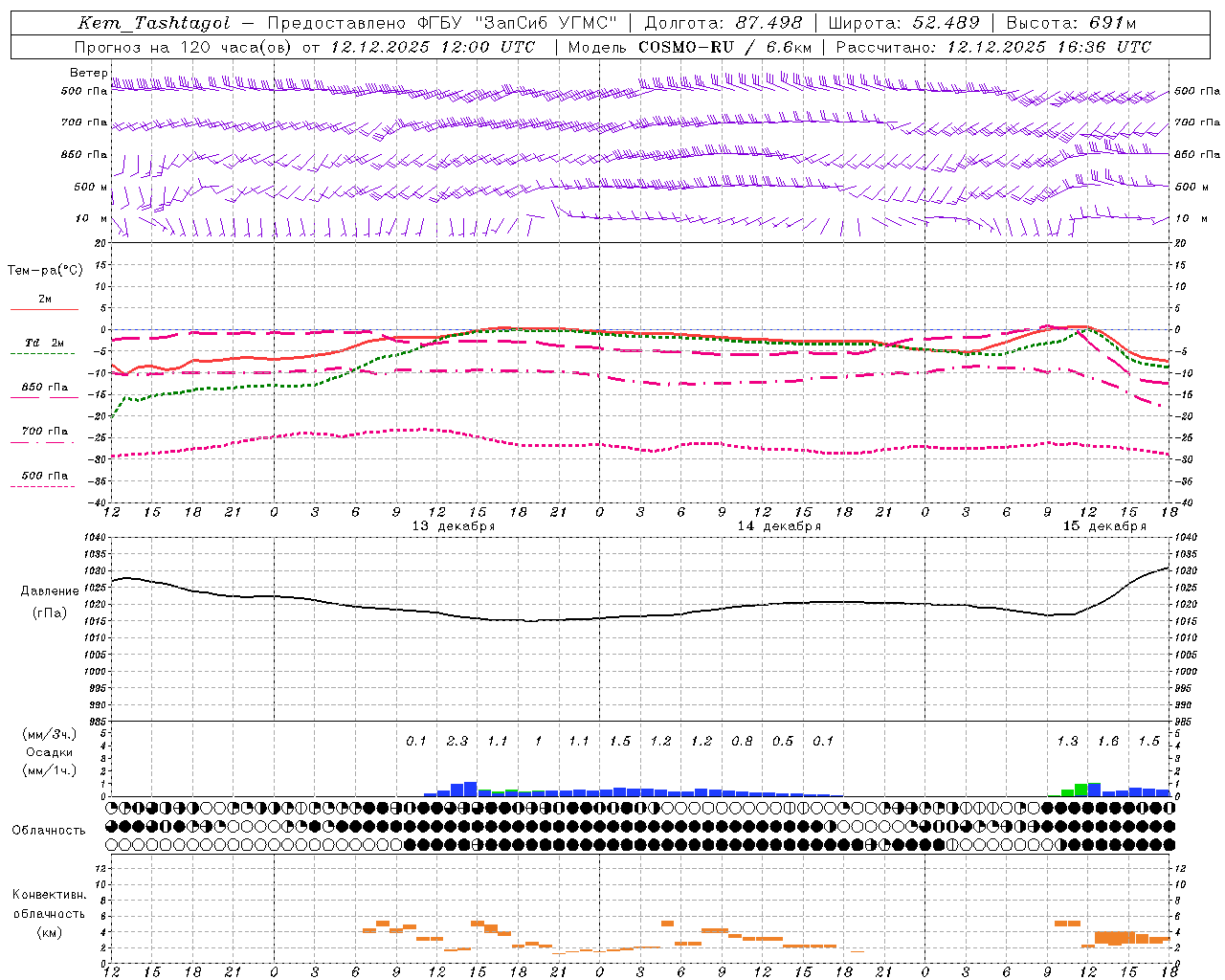Click the forecast start 12.12.2025 12:00 UTC
This screenshot has width=1225, height=980.
(433, 47)
